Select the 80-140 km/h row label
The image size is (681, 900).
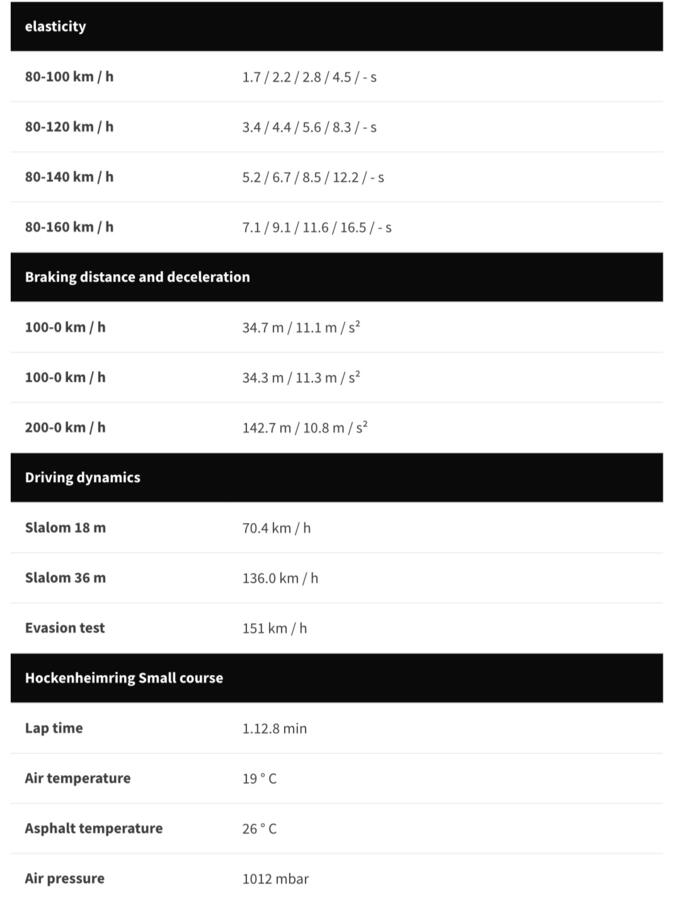[69, 177]
